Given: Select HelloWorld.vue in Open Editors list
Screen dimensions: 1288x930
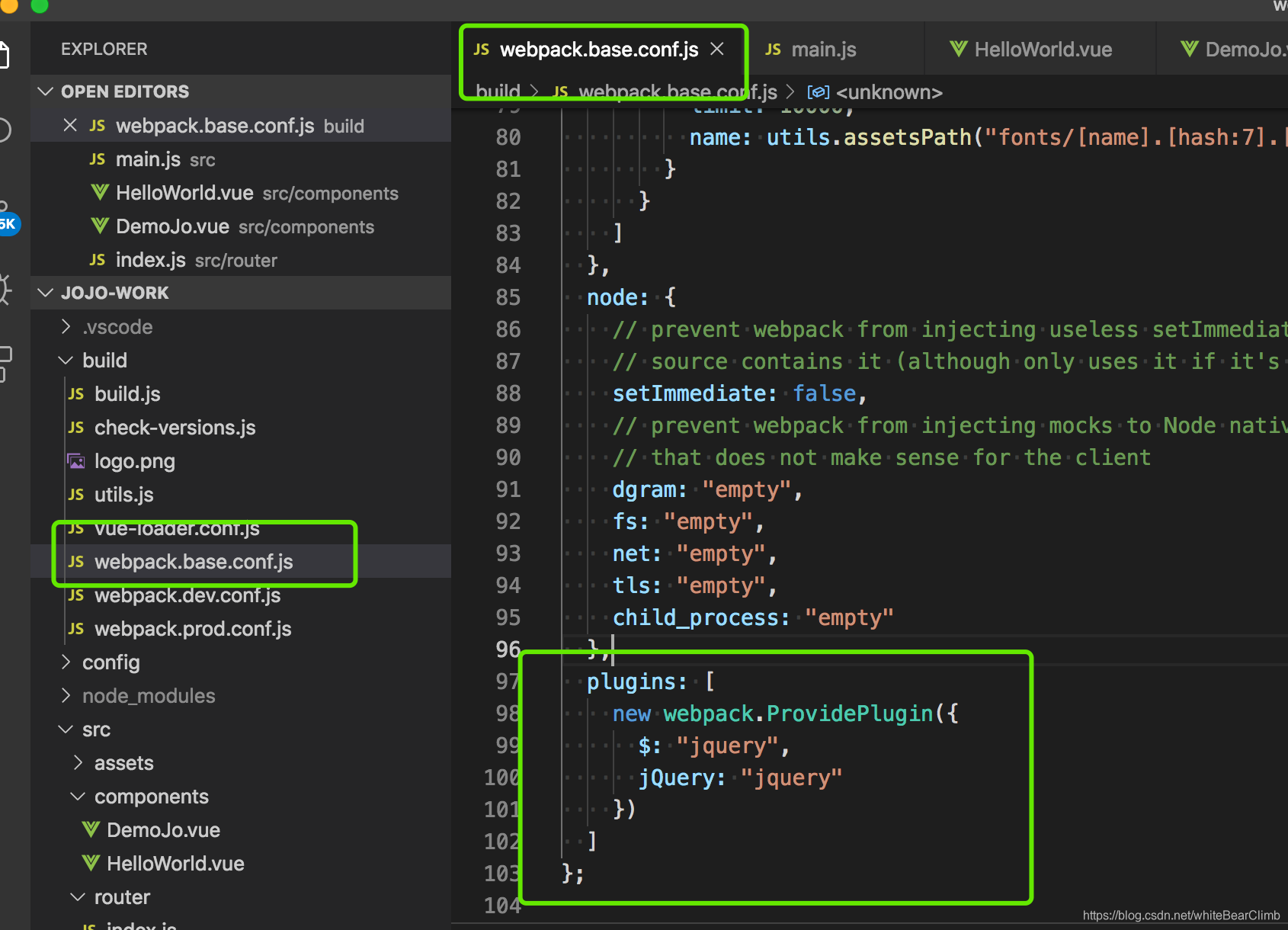Looking at the screenshot, I should 241,193.
